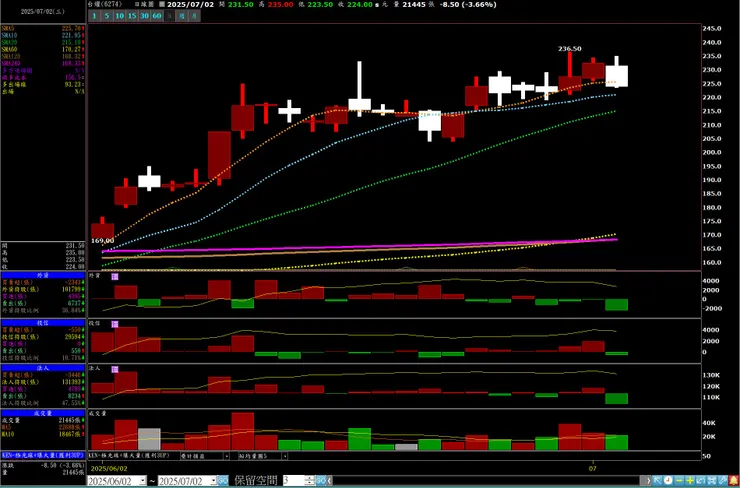Click the fit-to-screen icon
Screen dimensions: 740x488
coord(711,481)
